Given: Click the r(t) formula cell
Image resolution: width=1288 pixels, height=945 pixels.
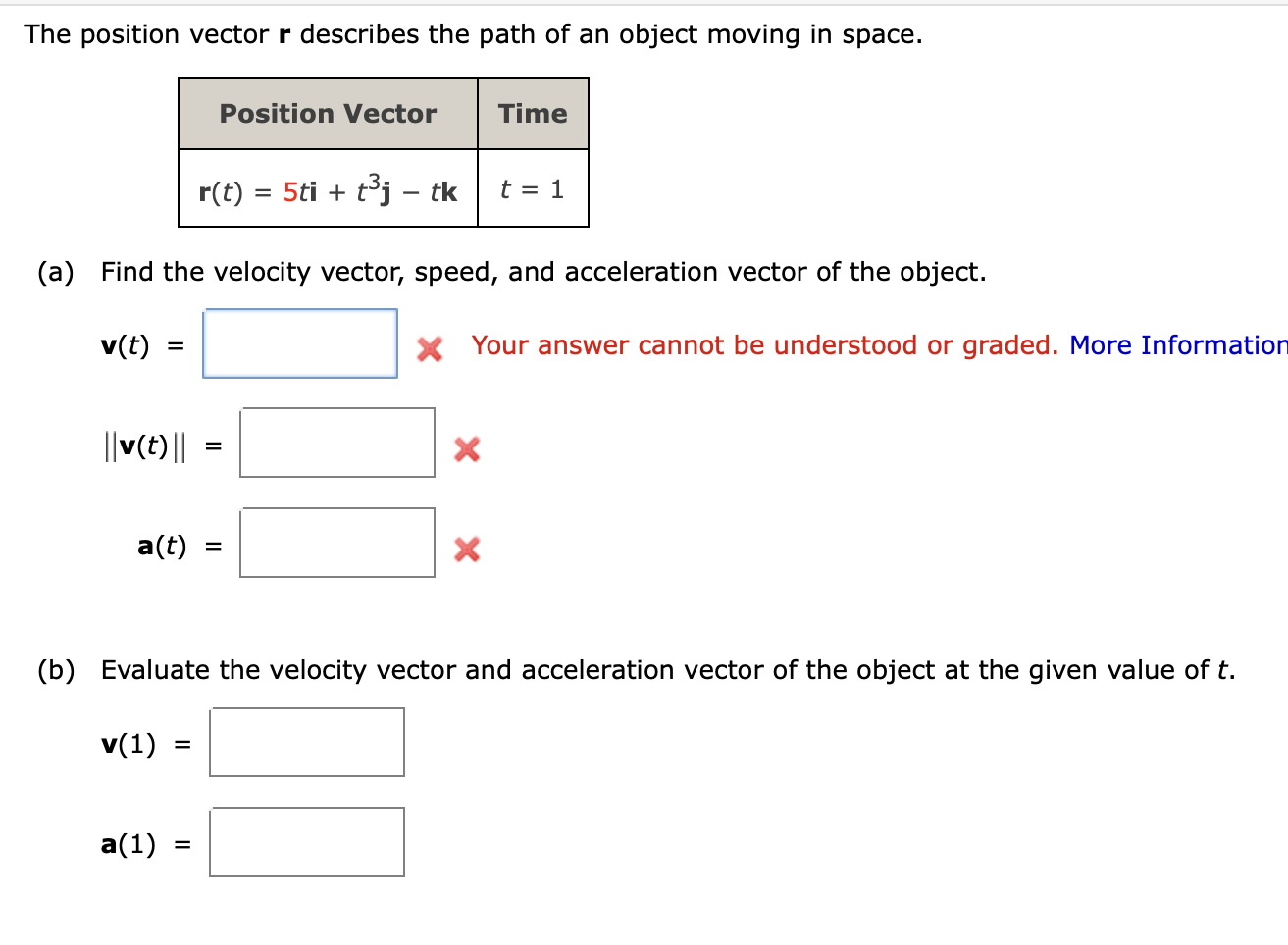Looking at the screenshot, I should pos(327,190).
